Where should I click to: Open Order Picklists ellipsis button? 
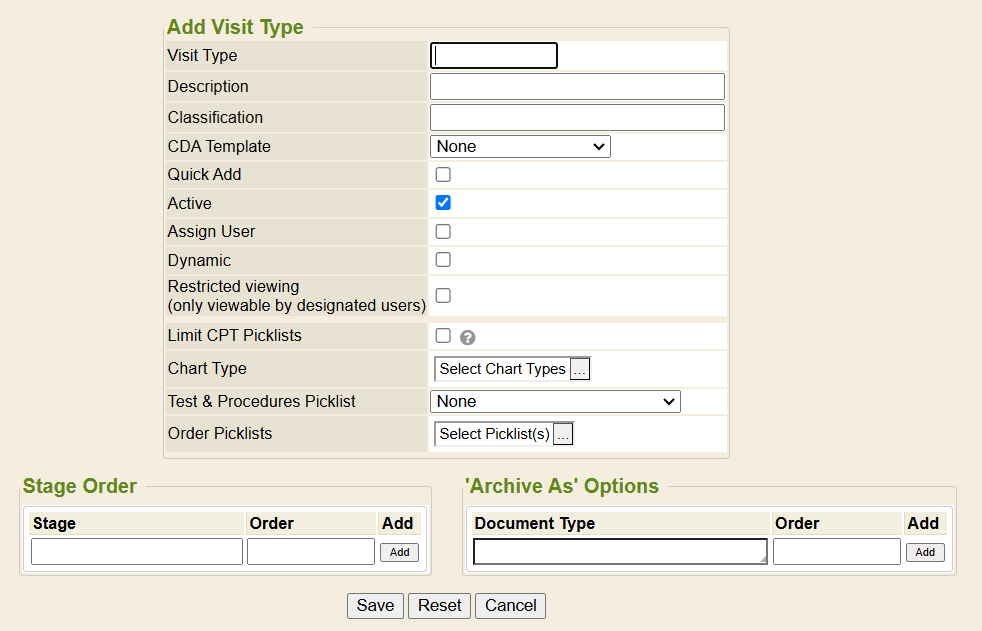click(563, 434)
